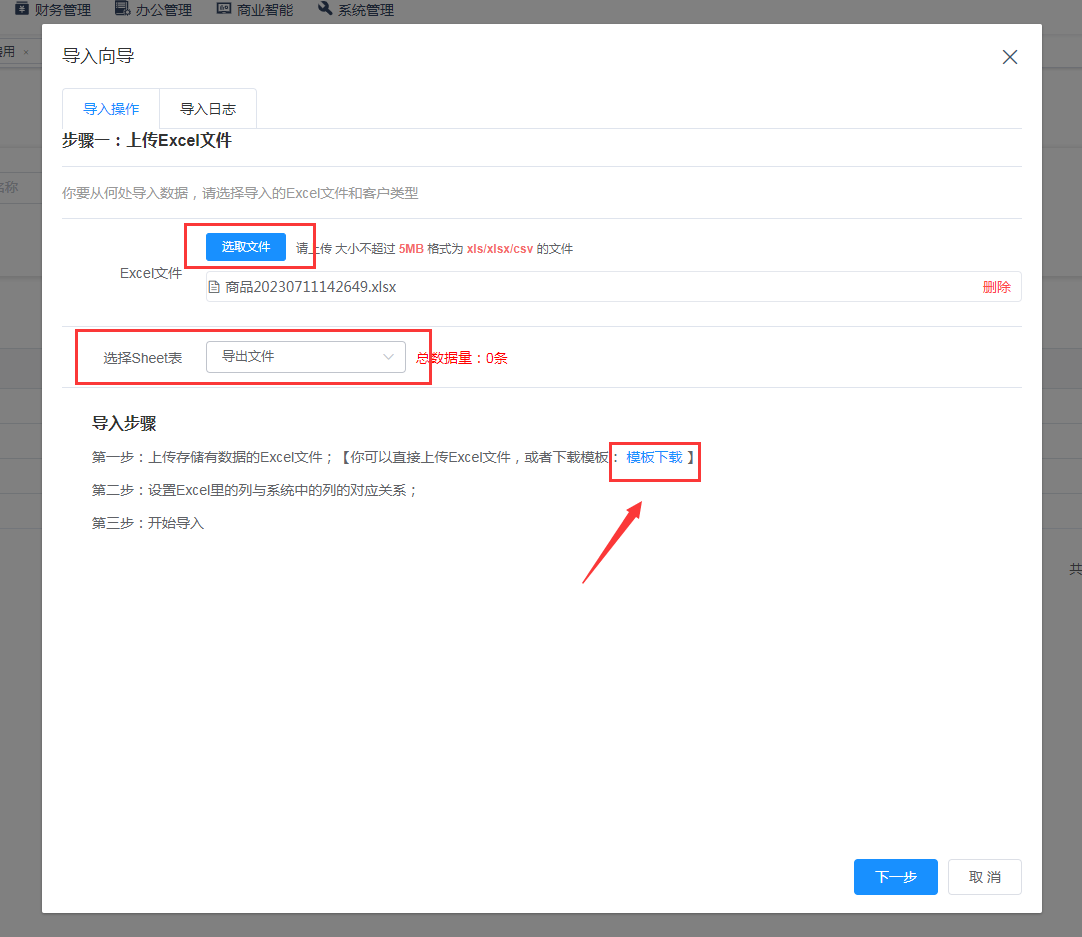The image size is (1082, 937).
Task: Close the background page tab with ×
Action: [x=26, y=52]
